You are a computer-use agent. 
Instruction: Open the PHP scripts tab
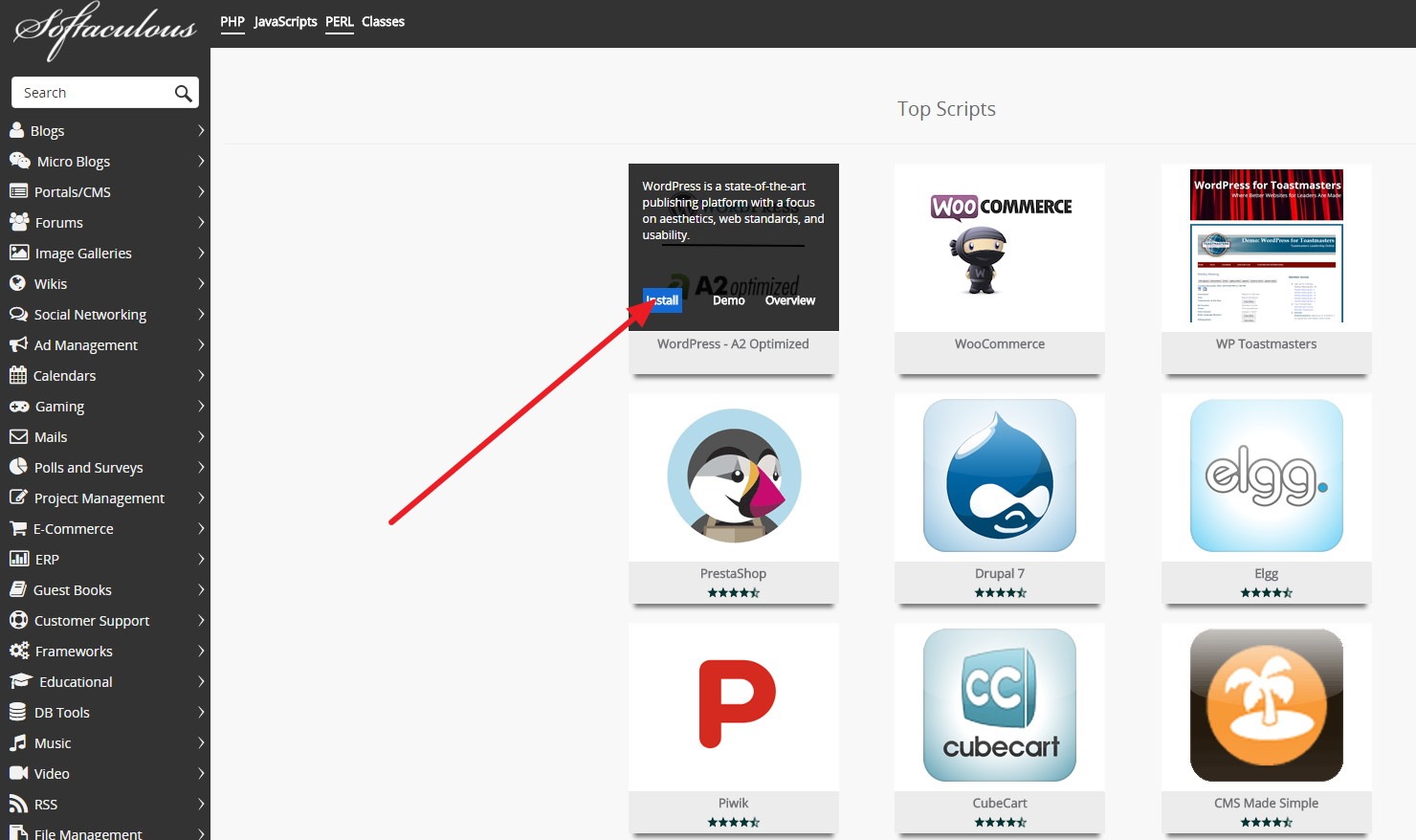(x=232, y=22)
